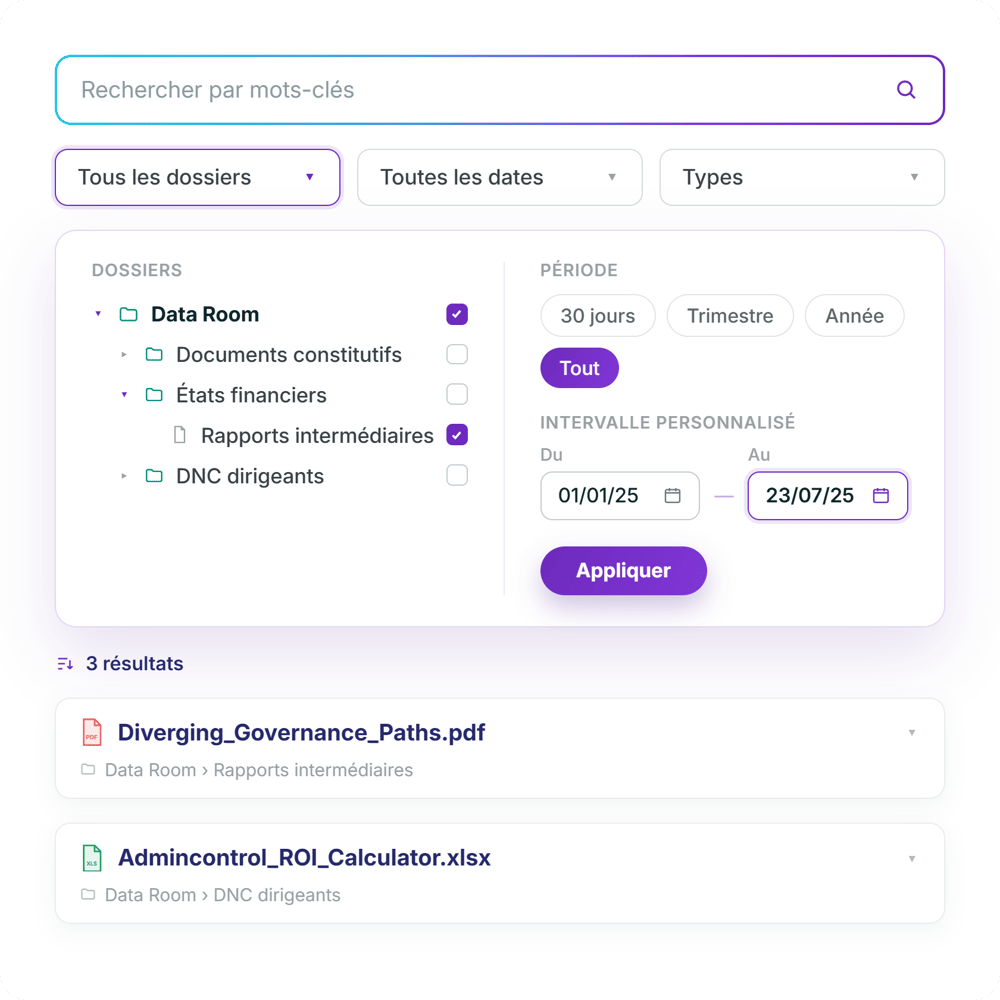Expand the Documents constitutifs folder arrow
Screen dimensions: 1000x1000
click(x=124, y=355)
